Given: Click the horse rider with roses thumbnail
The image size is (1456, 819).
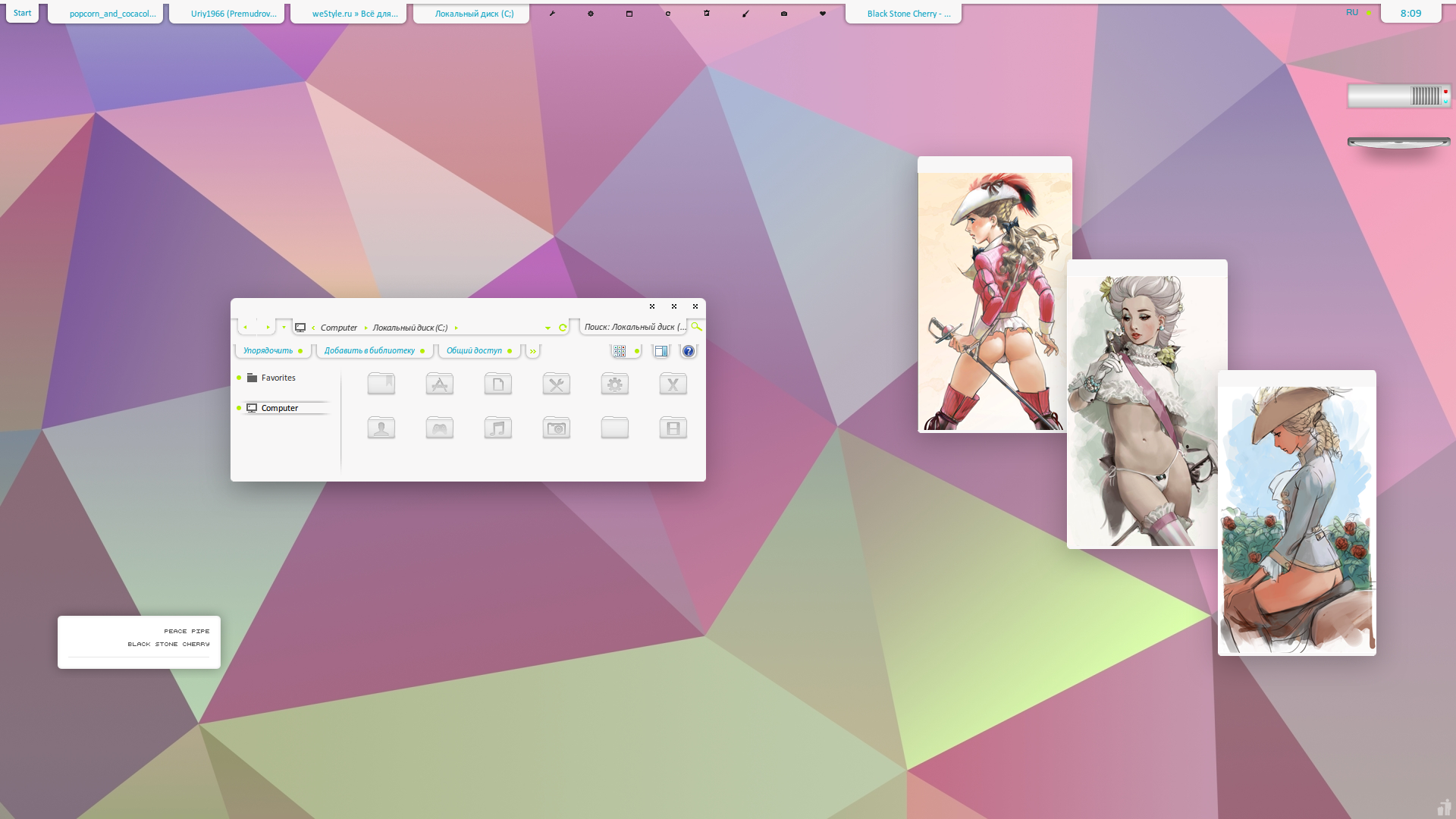Looking at the screenshot, I should coord(1297,513).
